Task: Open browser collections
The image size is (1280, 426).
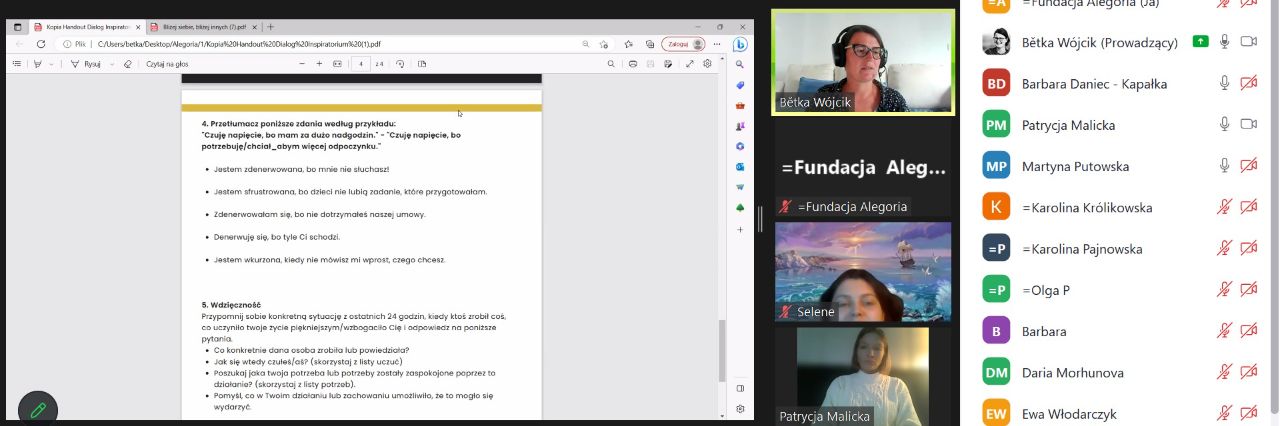Action: point(650,44)
